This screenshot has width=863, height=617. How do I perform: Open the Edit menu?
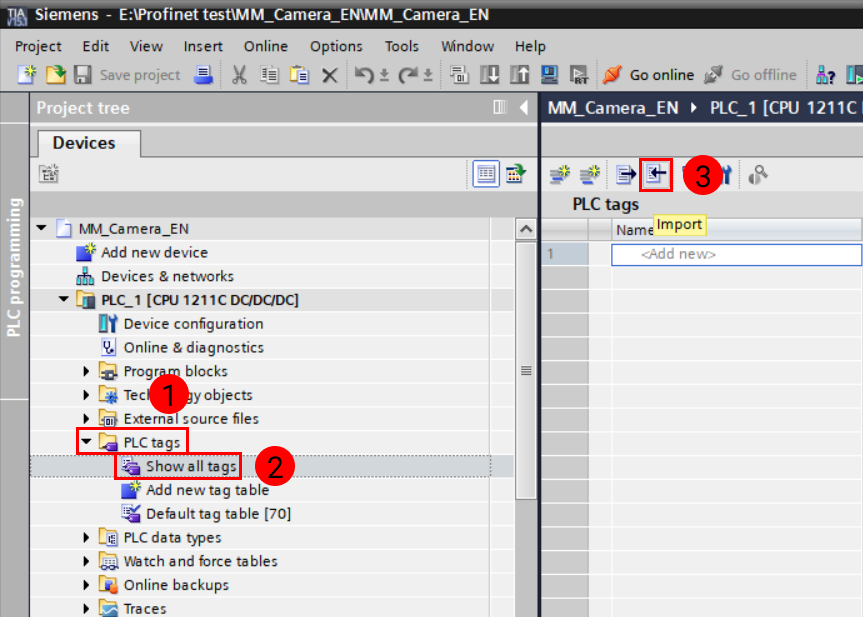[x=96, y=46]
